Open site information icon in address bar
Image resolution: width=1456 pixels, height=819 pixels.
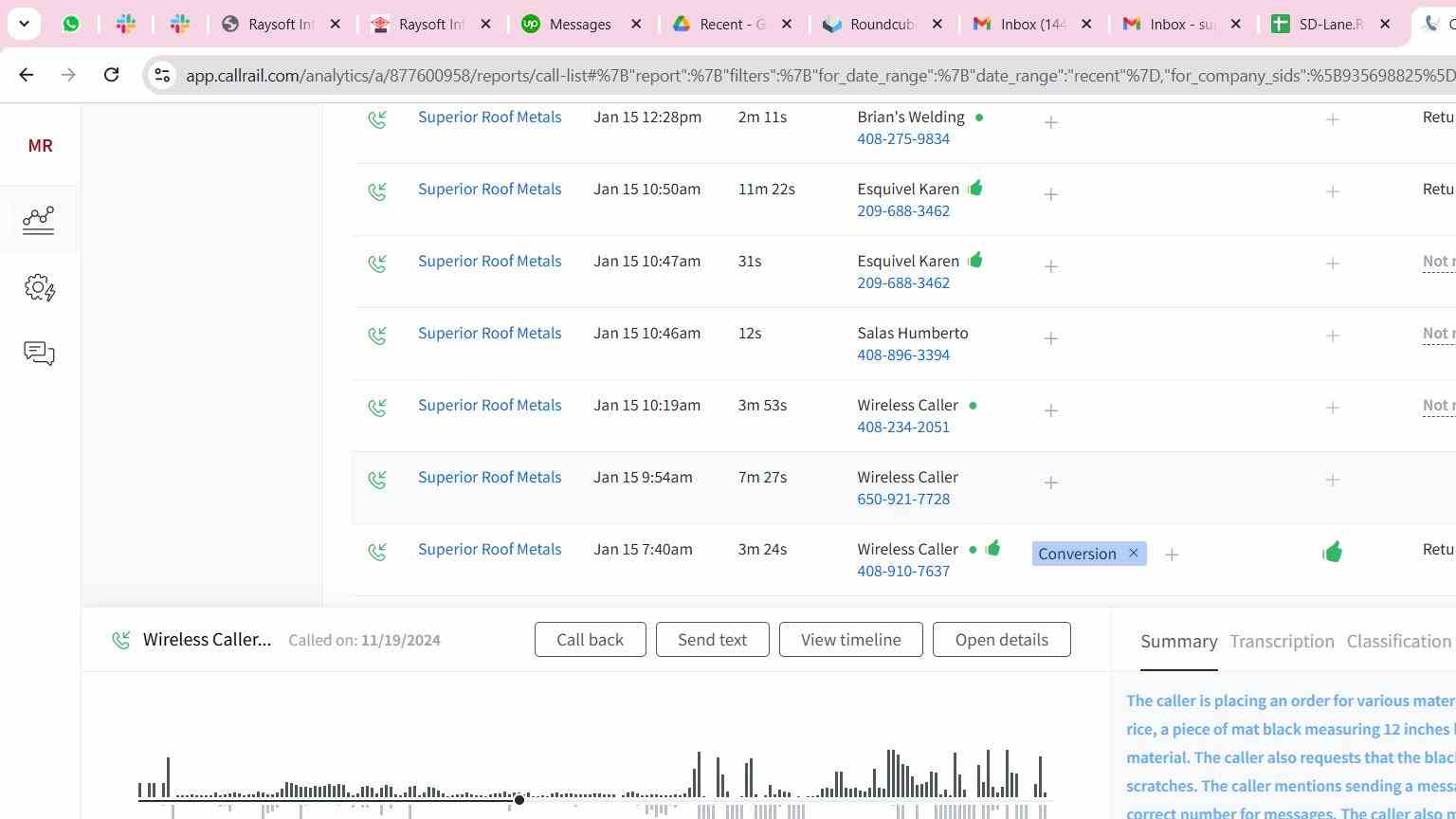[162, 75]
